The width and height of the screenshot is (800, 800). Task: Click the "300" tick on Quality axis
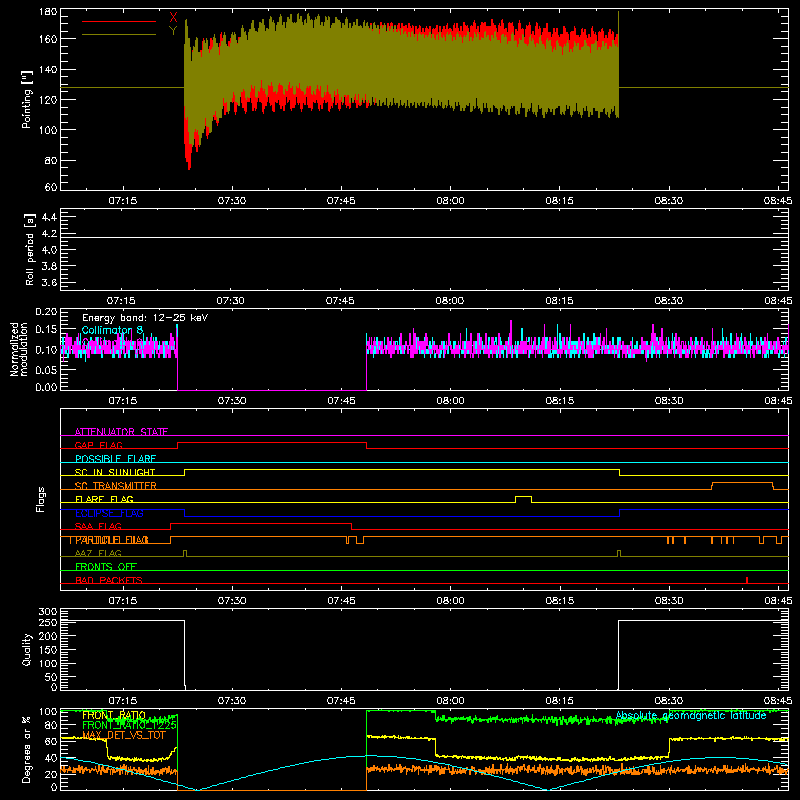tap(47, 612)
